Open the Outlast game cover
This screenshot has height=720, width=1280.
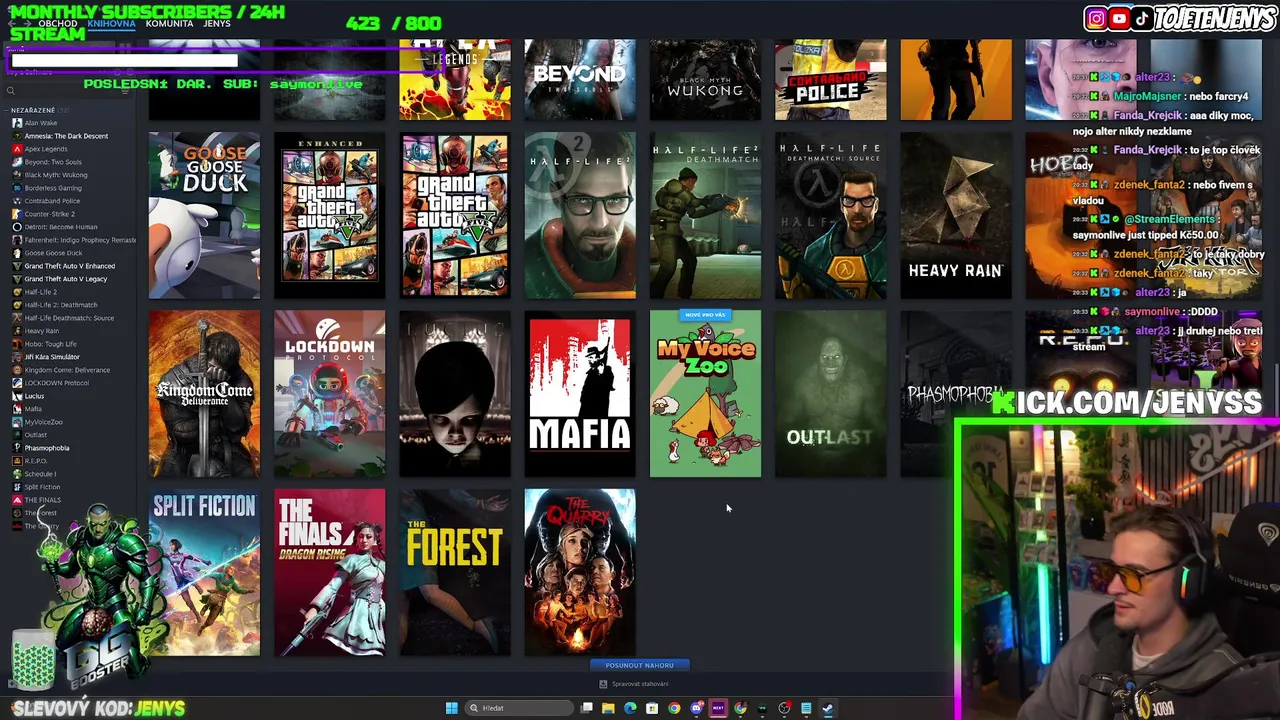point(830,394)
